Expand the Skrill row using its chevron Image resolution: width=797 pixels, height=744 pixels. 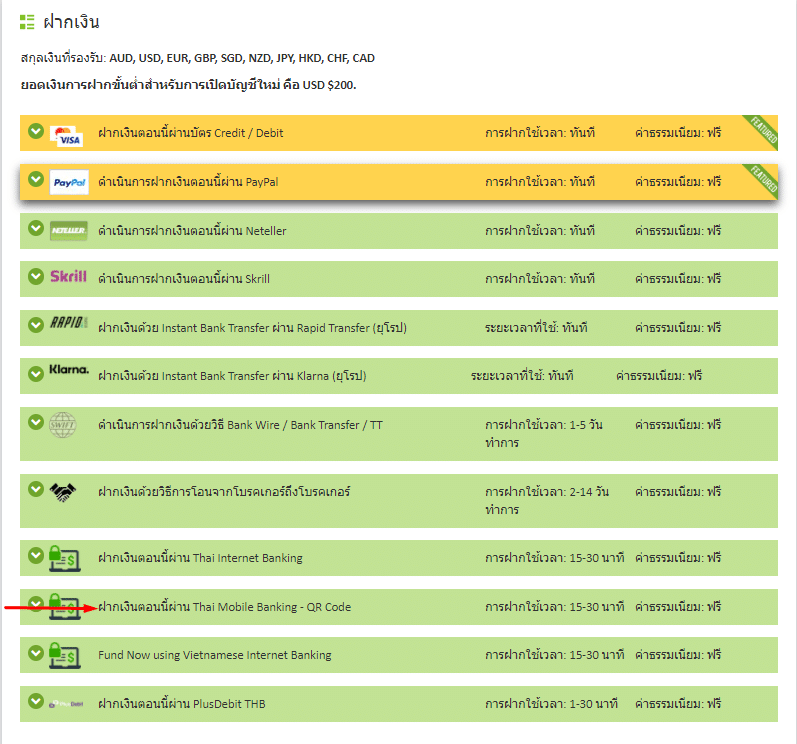point(36,276)
